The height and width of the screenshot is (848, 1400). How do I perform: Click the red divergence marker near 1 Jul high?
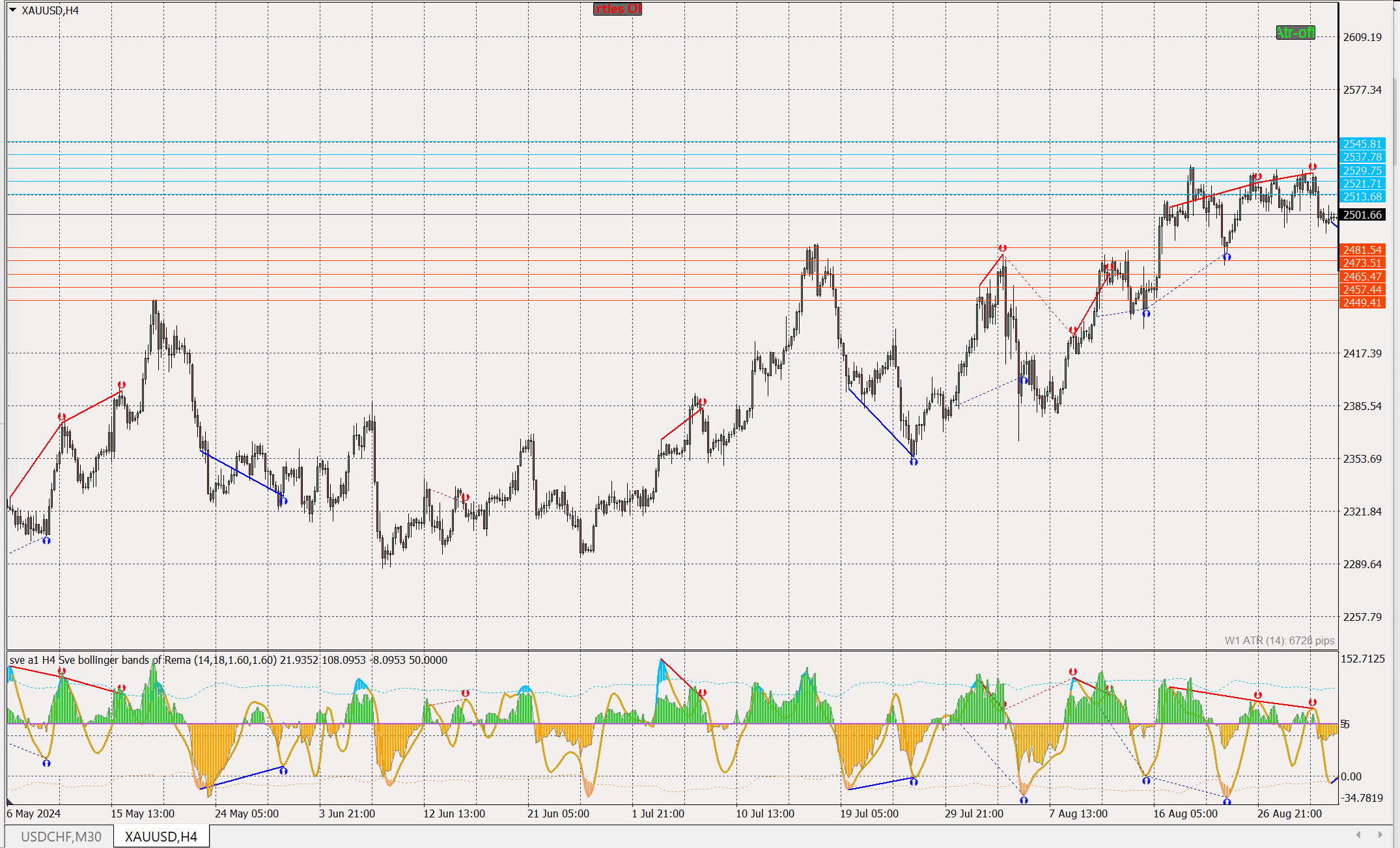tap(702, 402)
